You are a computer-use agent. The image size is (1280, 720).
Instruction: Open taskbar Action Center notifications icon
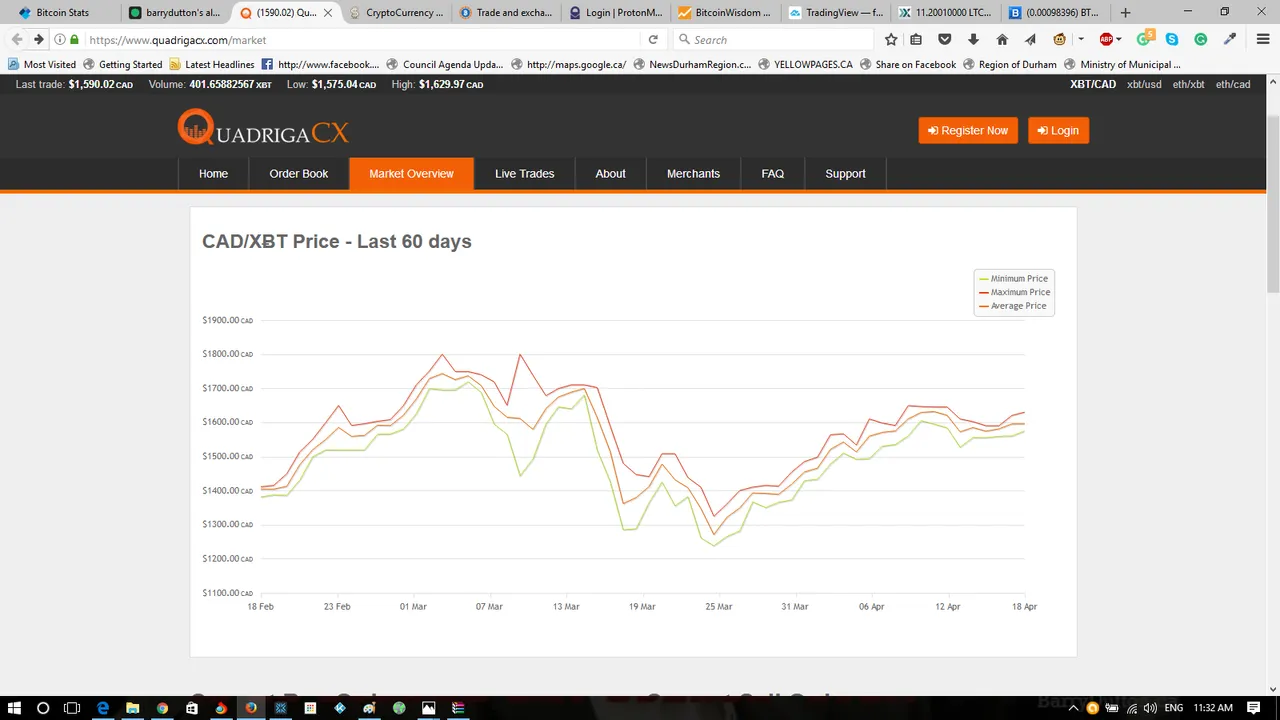tap(1254, 708)
